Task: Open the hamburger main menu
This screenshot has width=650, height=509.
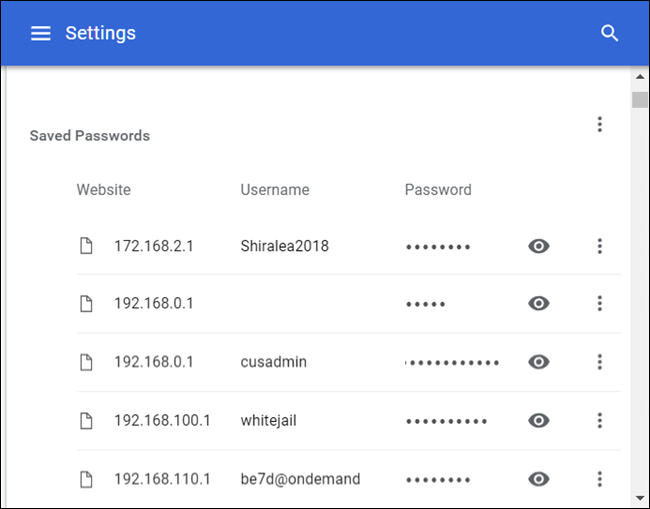Action: point(40,33)
